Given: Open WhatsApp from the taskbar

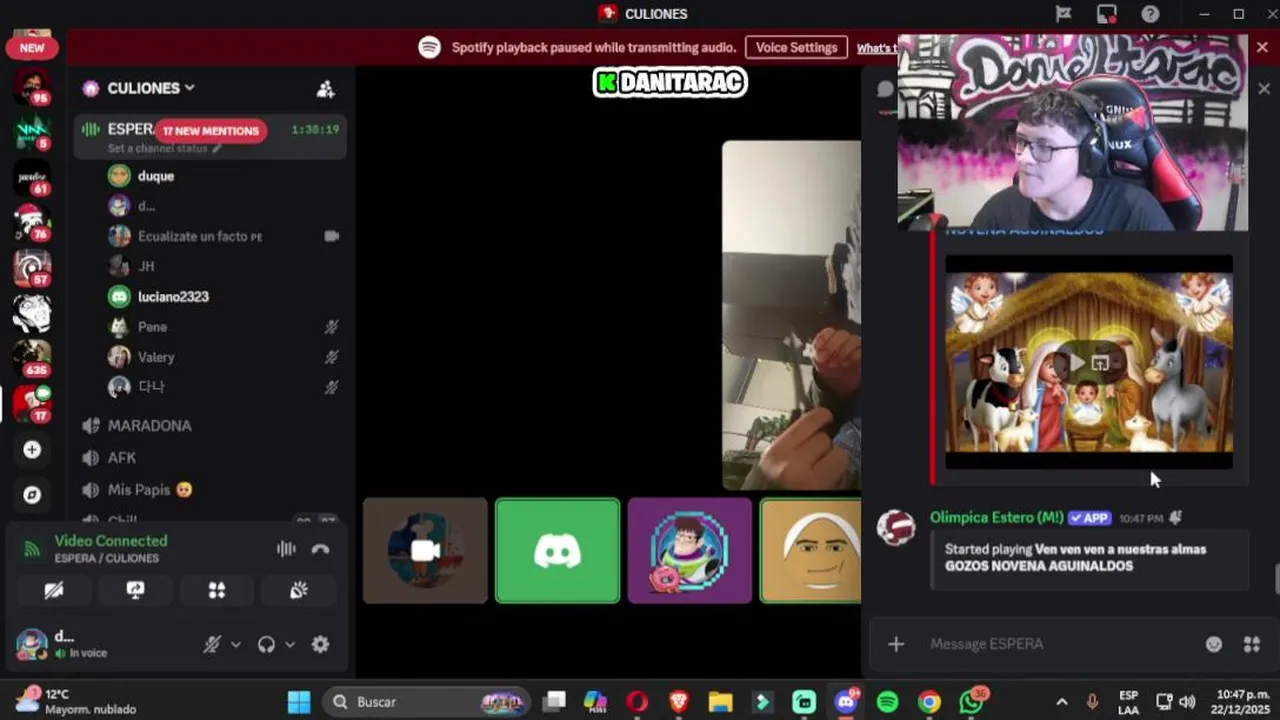Looking at the screenshot, I should point(971,702).
